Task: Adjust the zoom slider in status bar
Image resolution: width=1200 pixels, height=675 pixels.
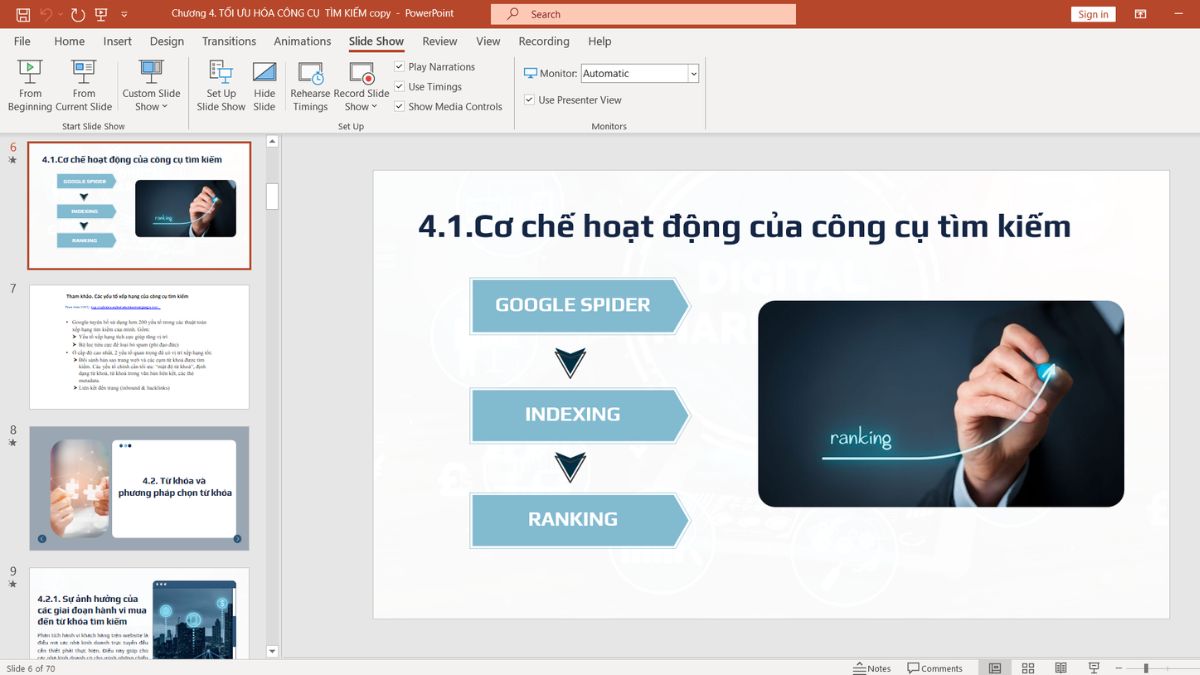Action: click(1146, 668)
